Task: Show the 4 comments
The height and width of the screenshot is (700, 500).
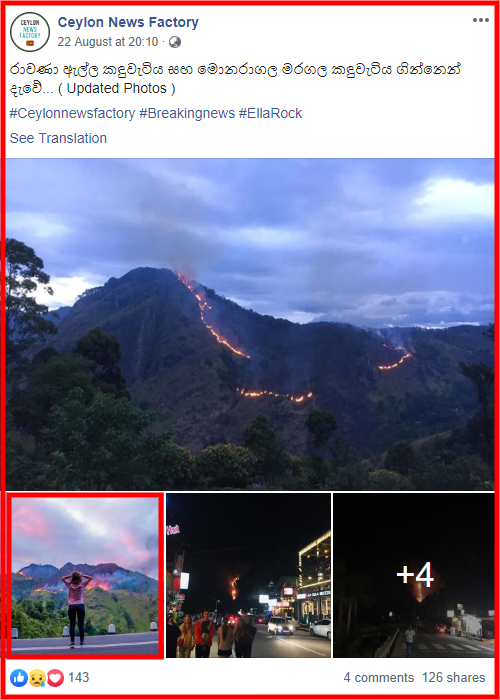Action: pos(379,678)
